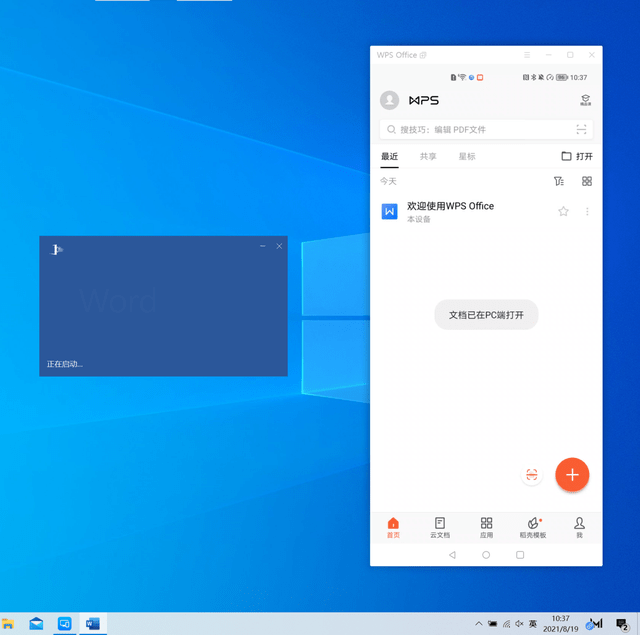Open 应用 apps tab
The height and width of the screenshot is (635, 640).
pyautogui.click(x=486, y=528)
